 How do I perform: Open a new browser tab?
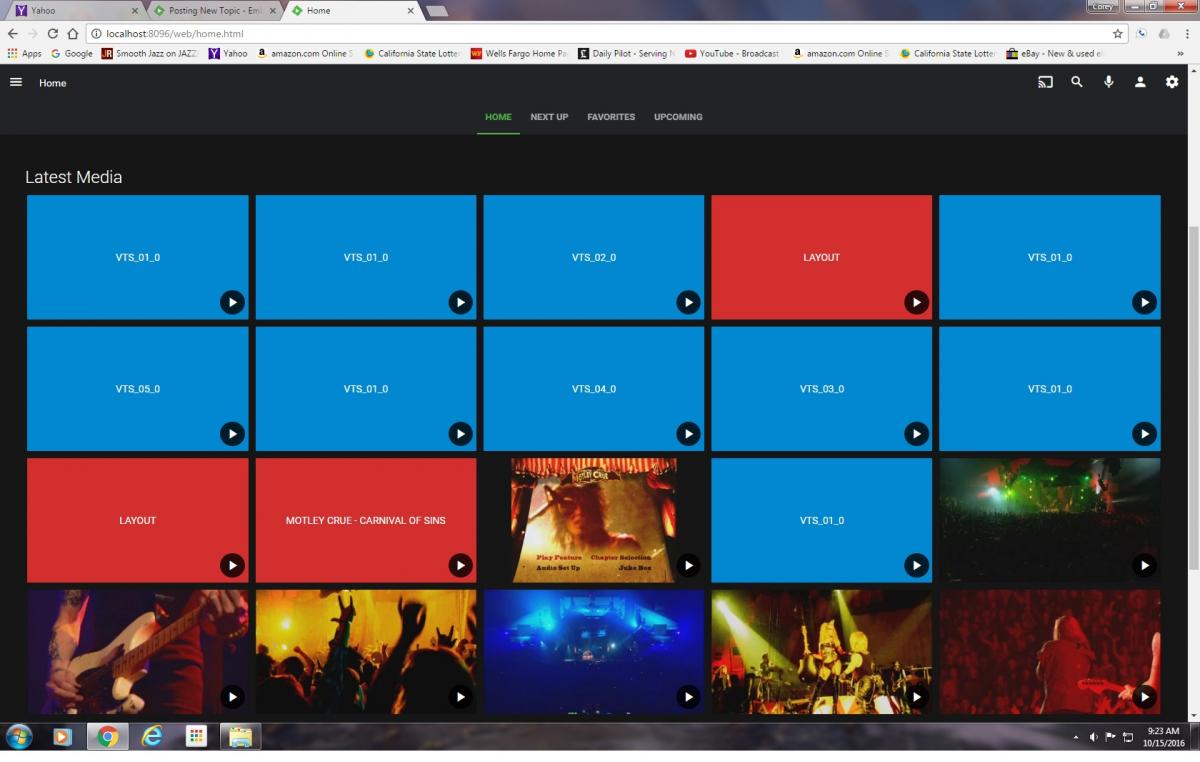pyautogui.click(x=436, y=11)
